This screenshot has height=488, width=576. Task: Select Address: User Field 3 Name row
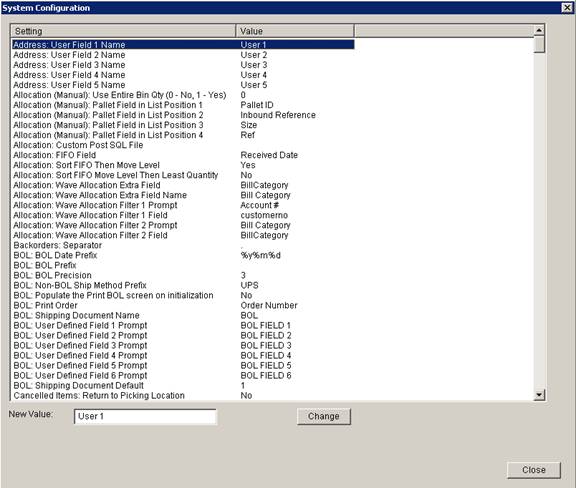[183, 65]
